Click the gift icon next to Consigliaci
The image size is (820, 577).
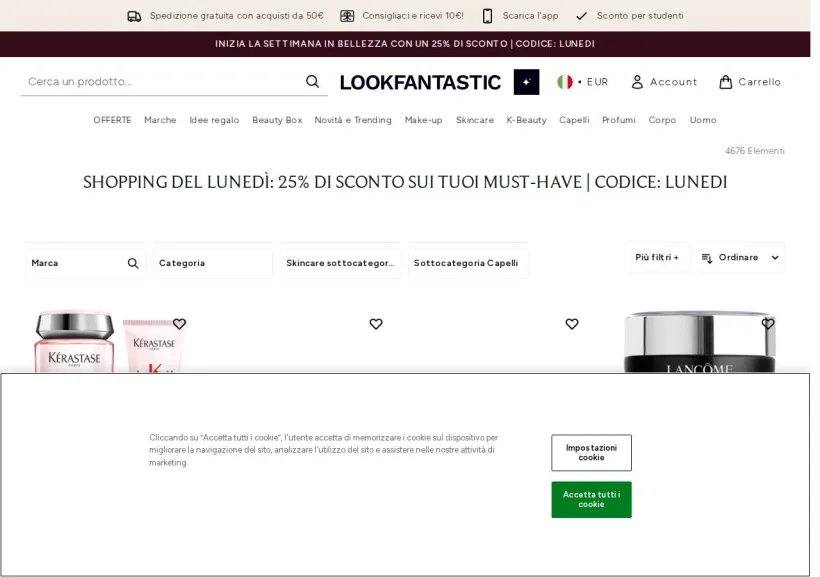coord(347,16)
